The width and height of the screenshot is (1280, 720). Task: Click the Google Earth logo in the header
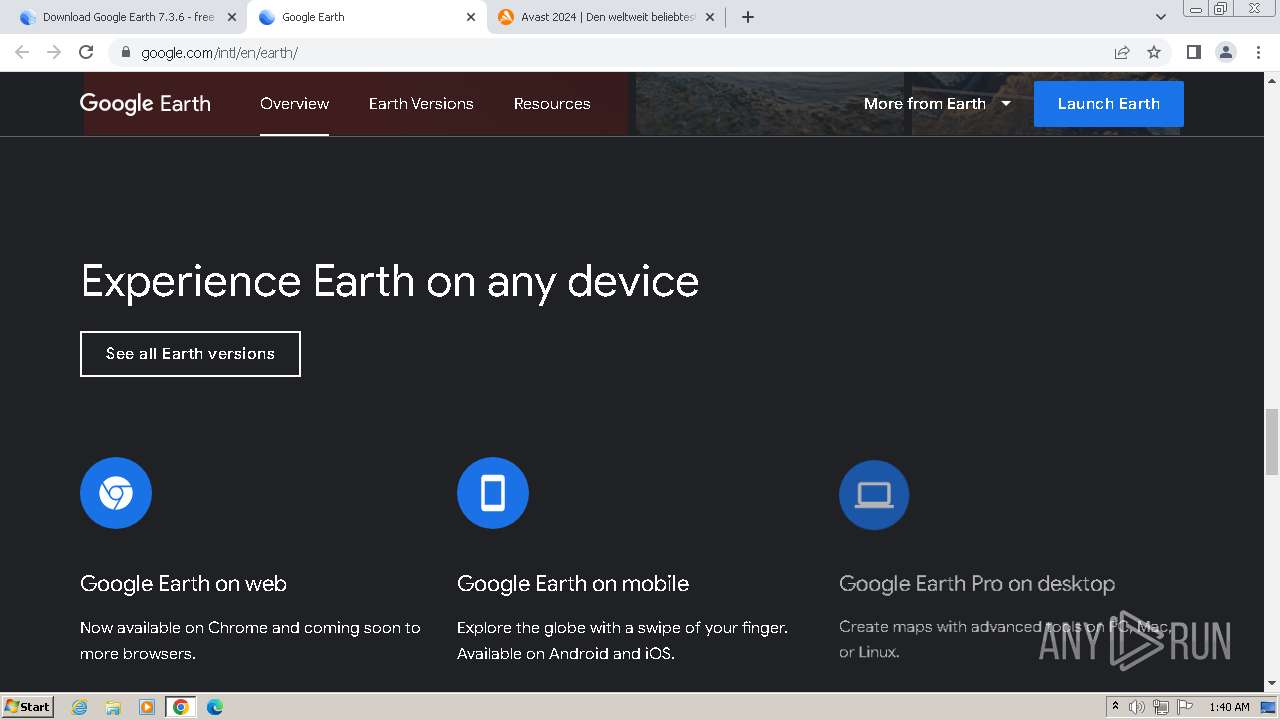[145, 104]
